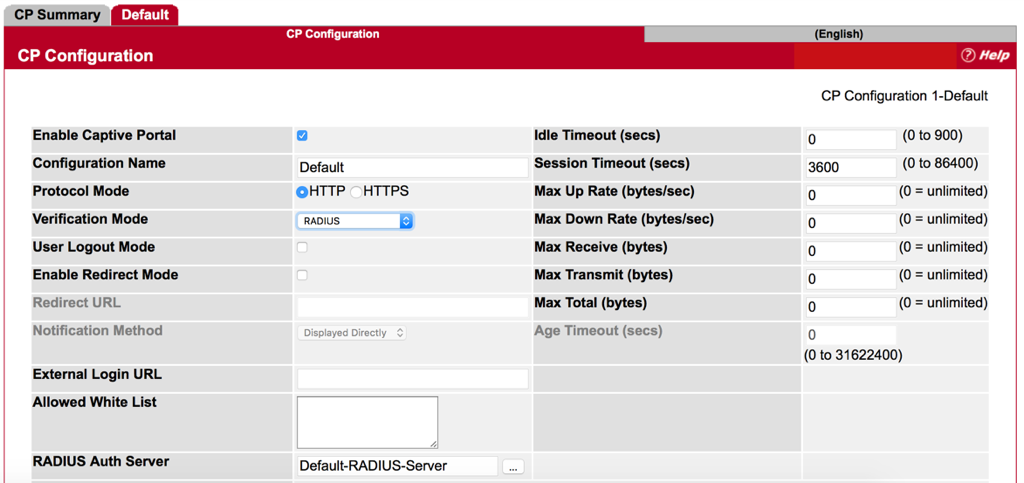Edit the Max Up Rate field
This screenshot has width=1024, height=483.
[850, 196]
